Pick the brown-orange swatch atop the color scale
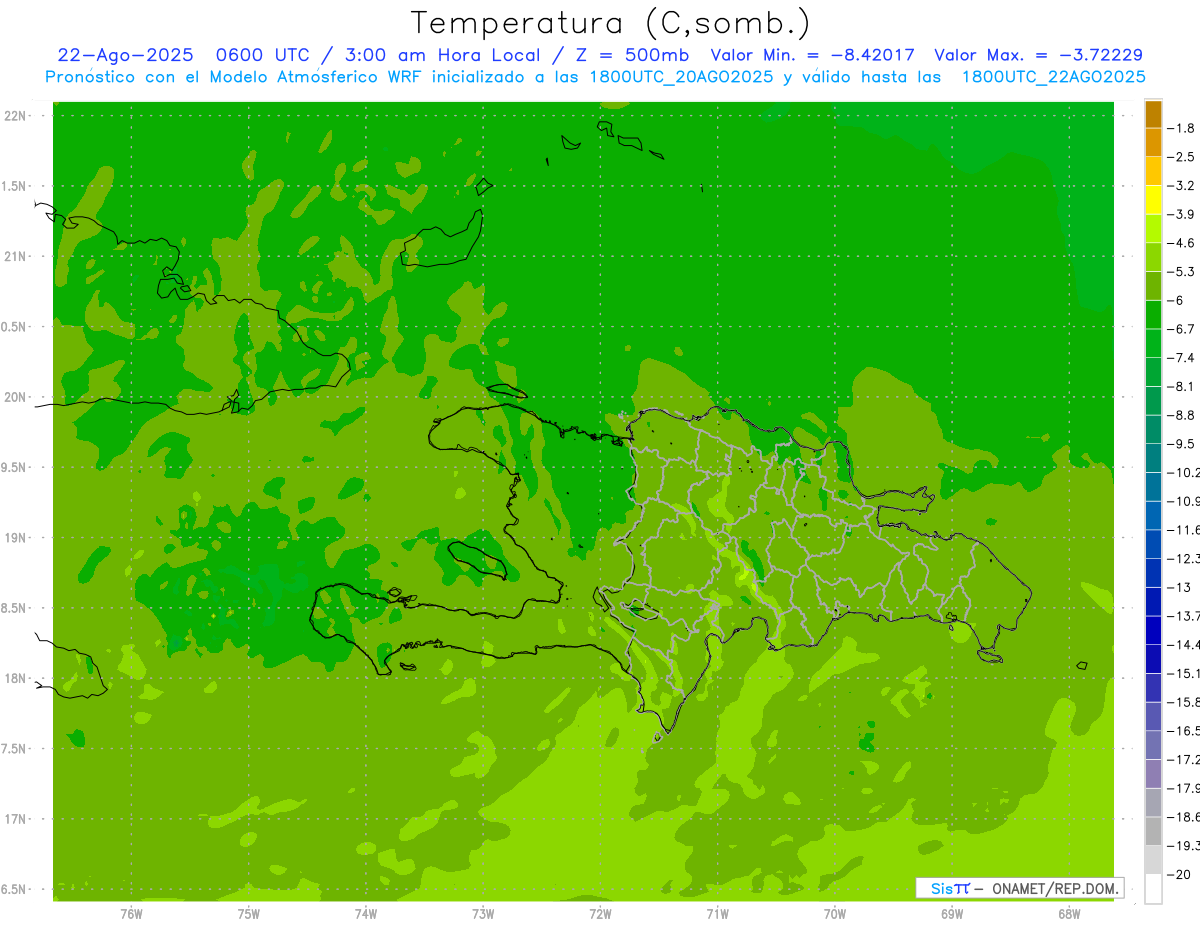The image size is (1200, 927). tap(1153, 114)
